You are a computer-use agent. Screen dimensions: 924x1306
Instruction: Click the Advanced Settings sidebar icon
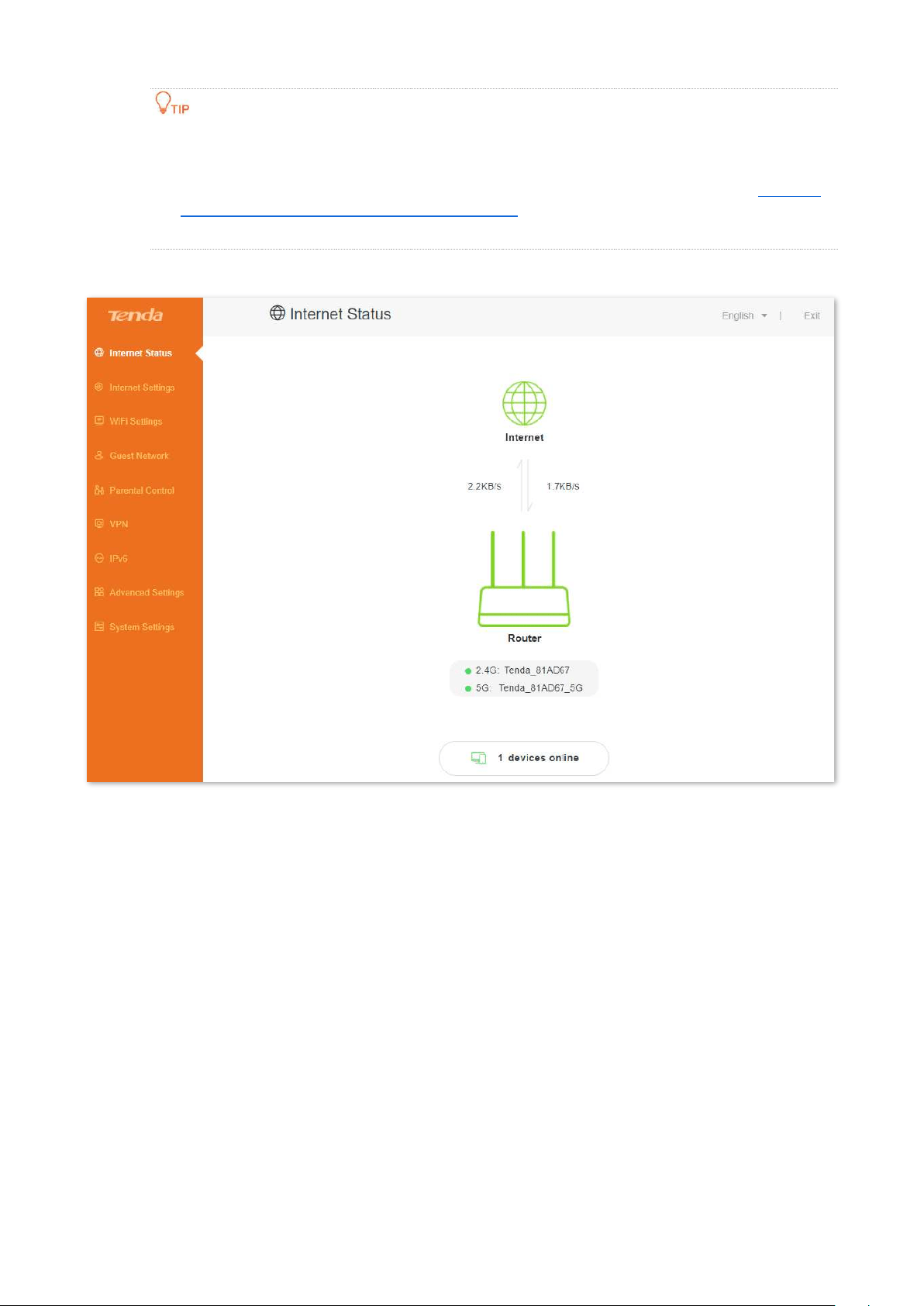click(99, 592)
